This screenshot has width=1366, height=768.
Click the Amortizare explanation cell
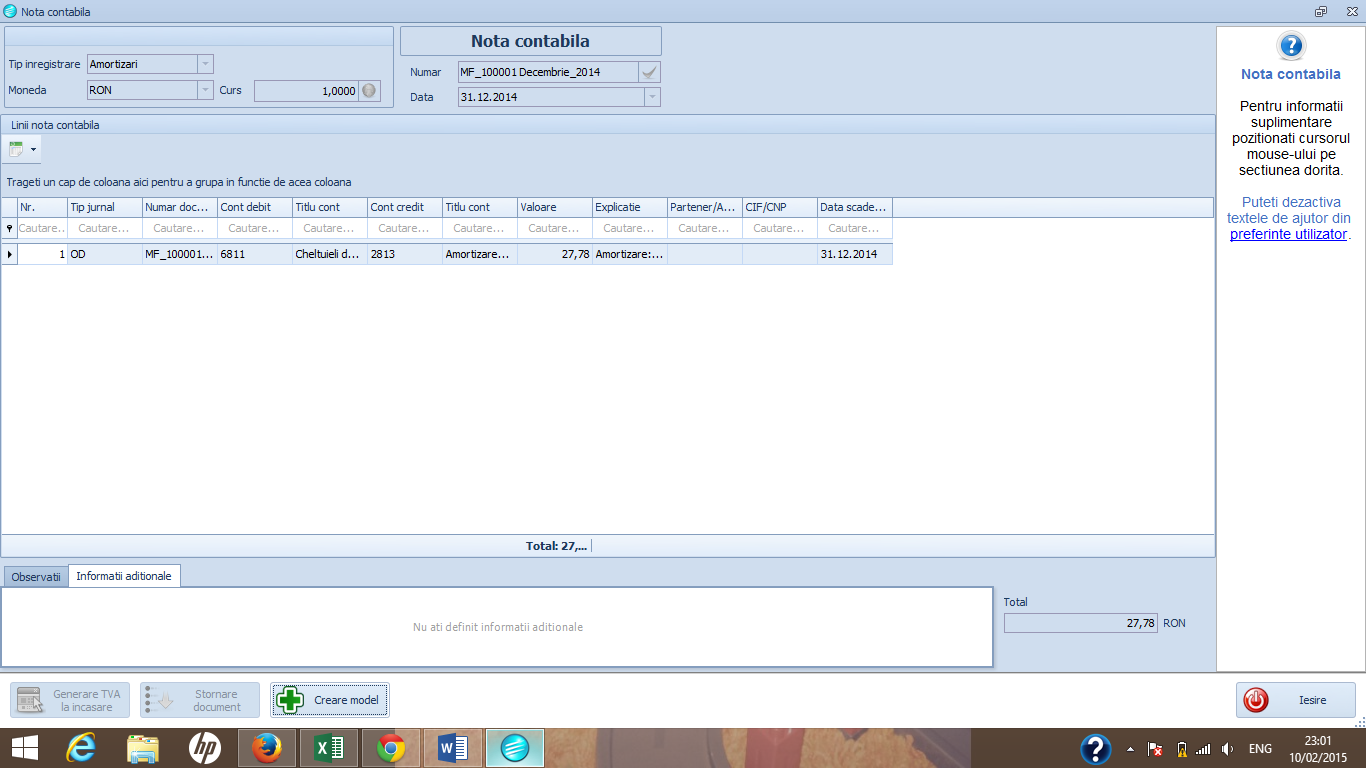(x=630, y=255)
